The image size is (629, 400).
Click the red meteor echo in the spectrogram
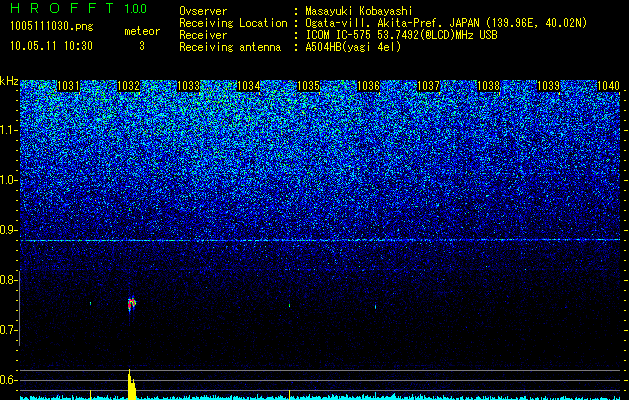tap(131, 304)
